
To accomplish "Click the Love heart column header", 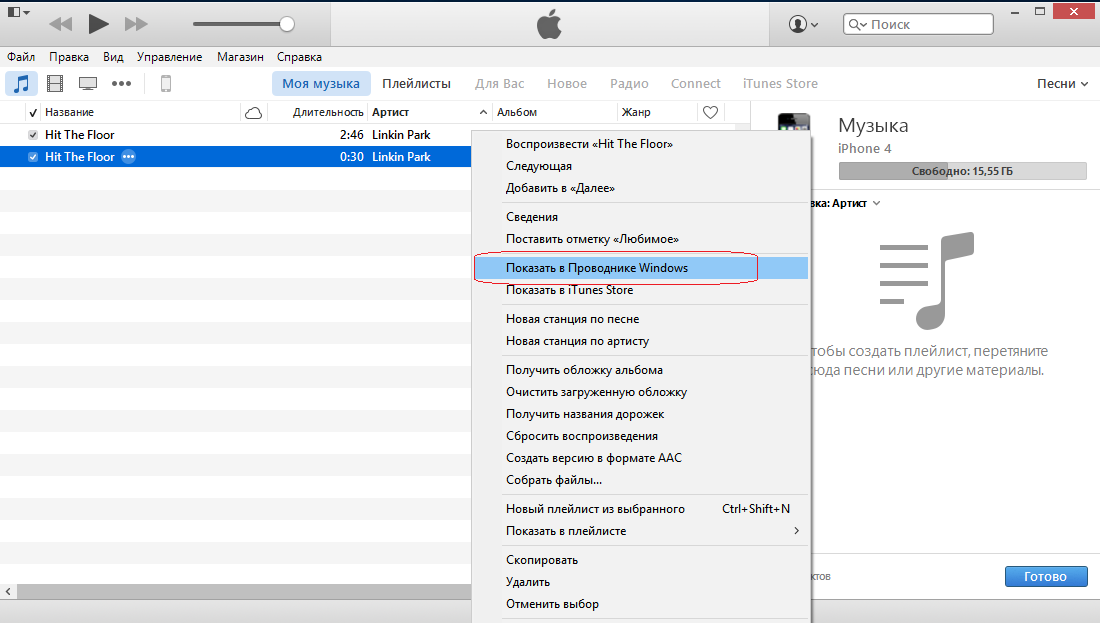I will [x=711, y=112].
